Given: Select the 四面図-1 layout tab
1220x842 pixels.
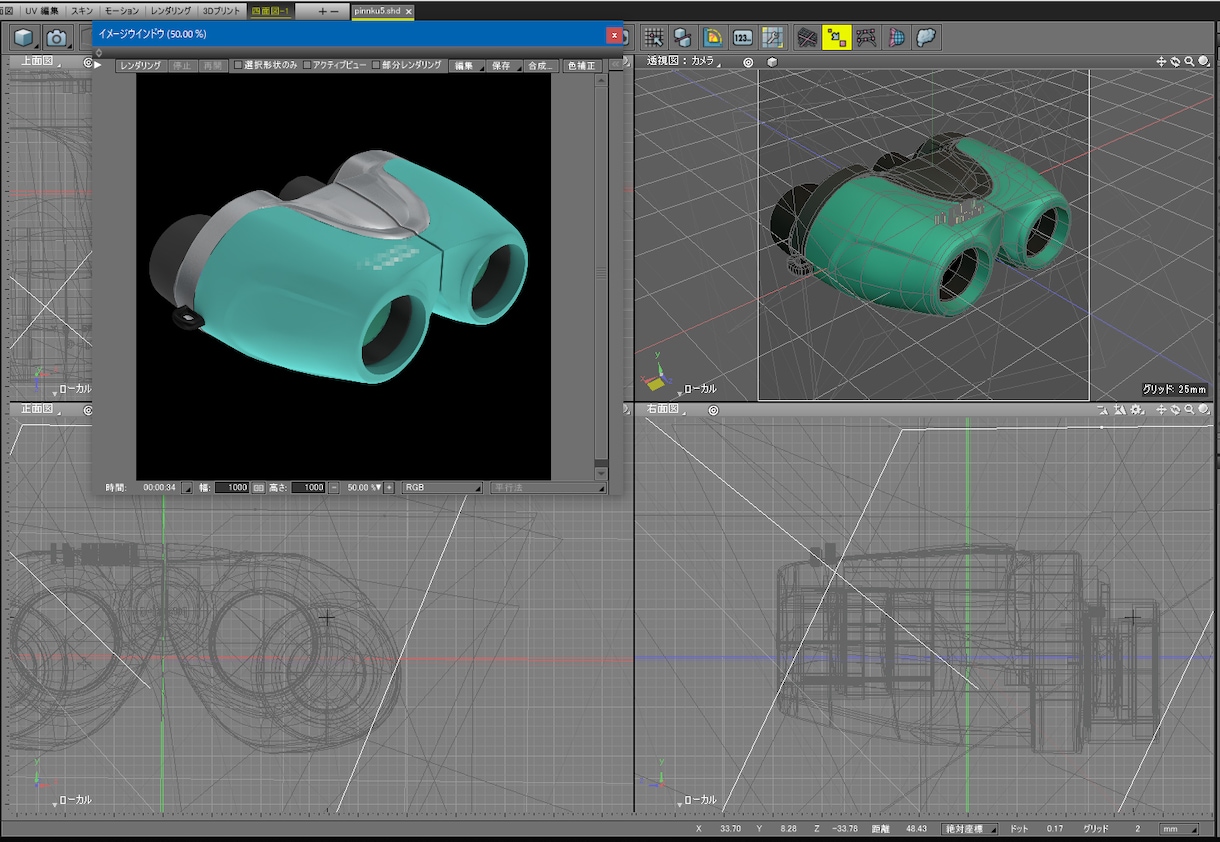Looking at the screenshot, I should pos(270,10).
